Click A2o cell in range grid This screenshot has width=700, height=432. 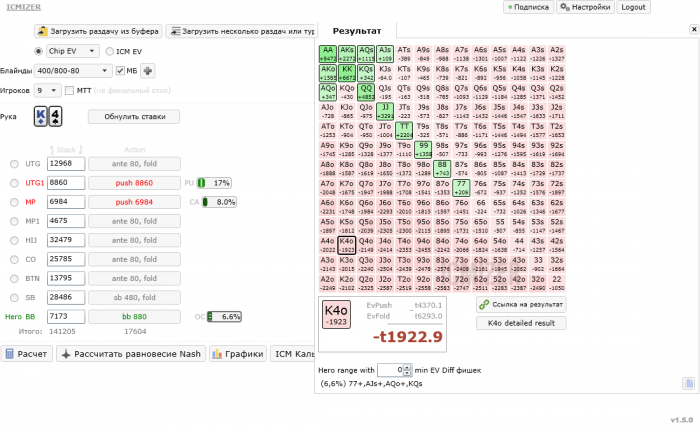[328, 283]
